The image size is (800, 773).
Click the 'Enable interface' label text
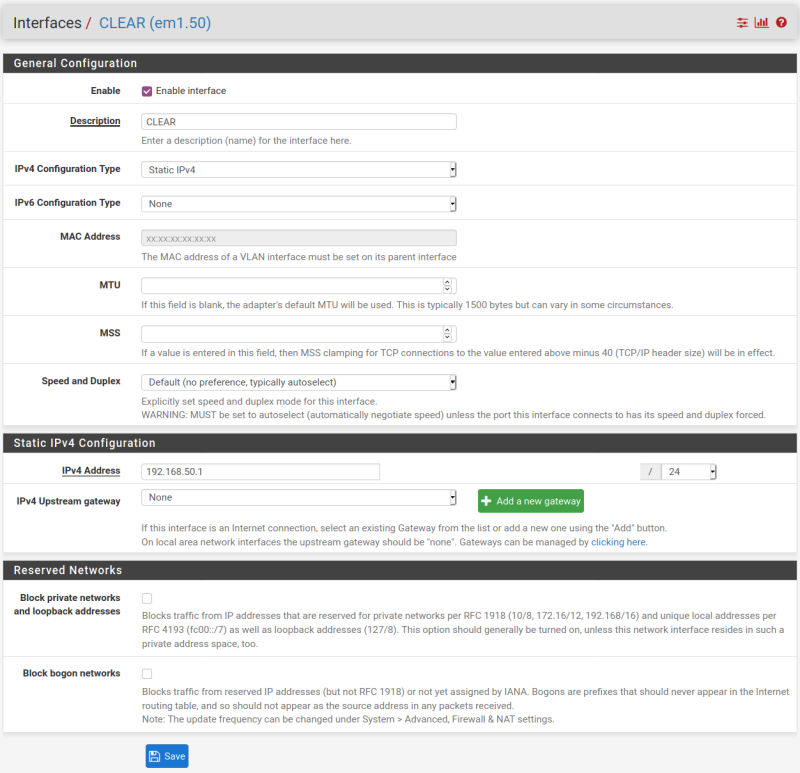tap(191, 91)
